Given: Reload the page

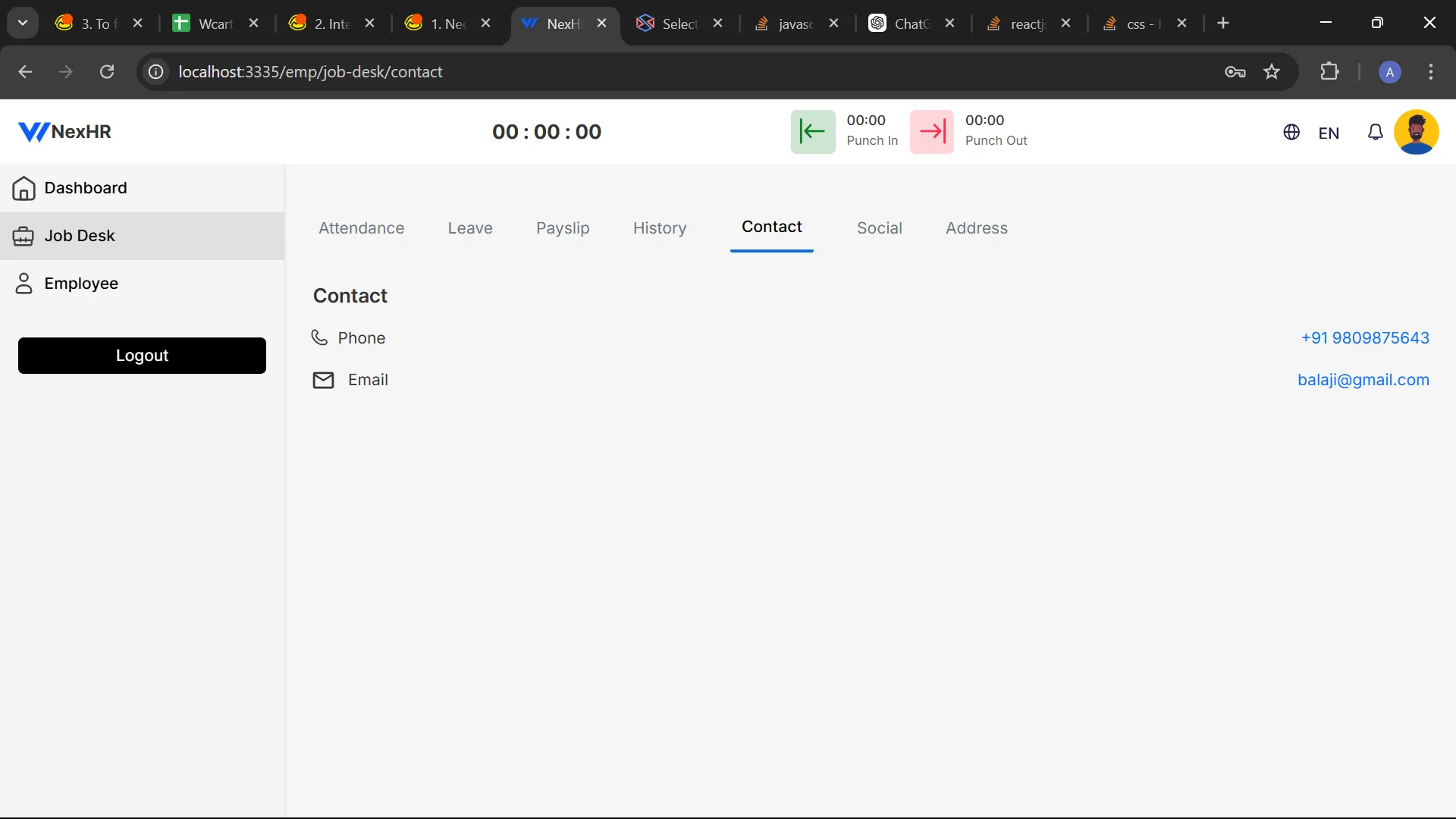Looking at the screenshot, I should coord(107,72).
